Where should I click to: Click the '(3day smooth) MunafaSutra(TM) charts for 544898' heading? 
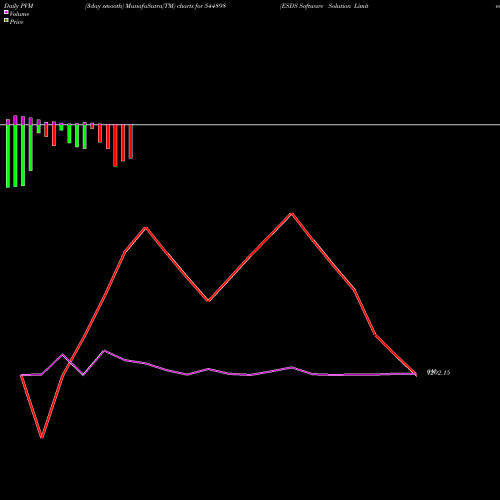tap(155, 6)
